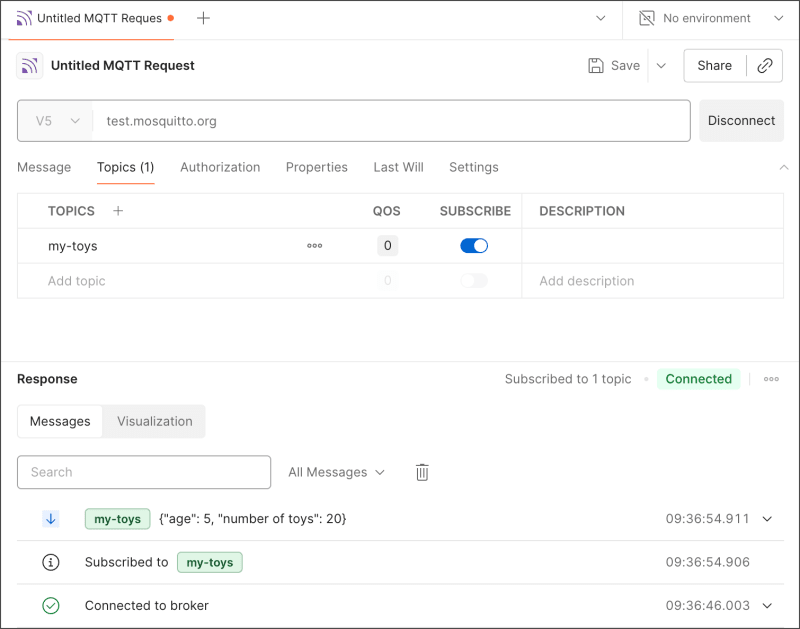The image size is (800, 629).
Task: Open the All Messages filter dropdown
Action: click(x=336, y=471)
